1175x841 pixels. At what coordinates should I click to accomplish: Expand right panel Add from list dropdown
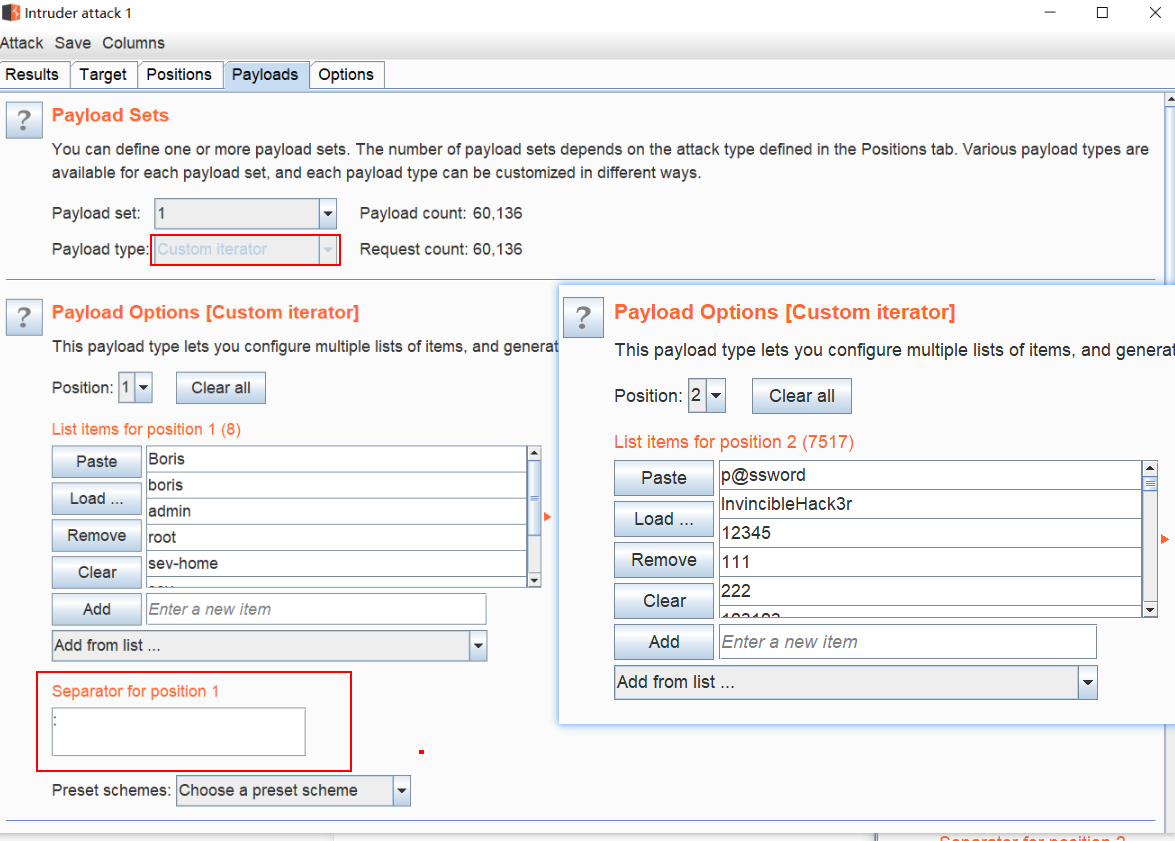1087,682
